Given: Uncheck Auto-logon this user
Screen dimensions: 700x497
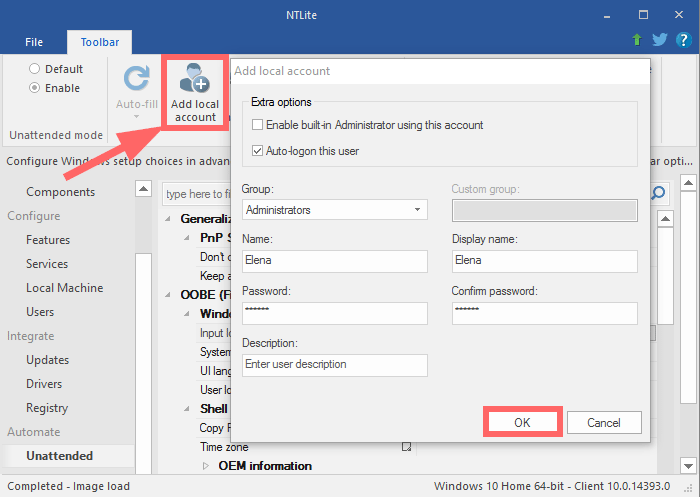Looking at the screenshot, I should (257, 150).
